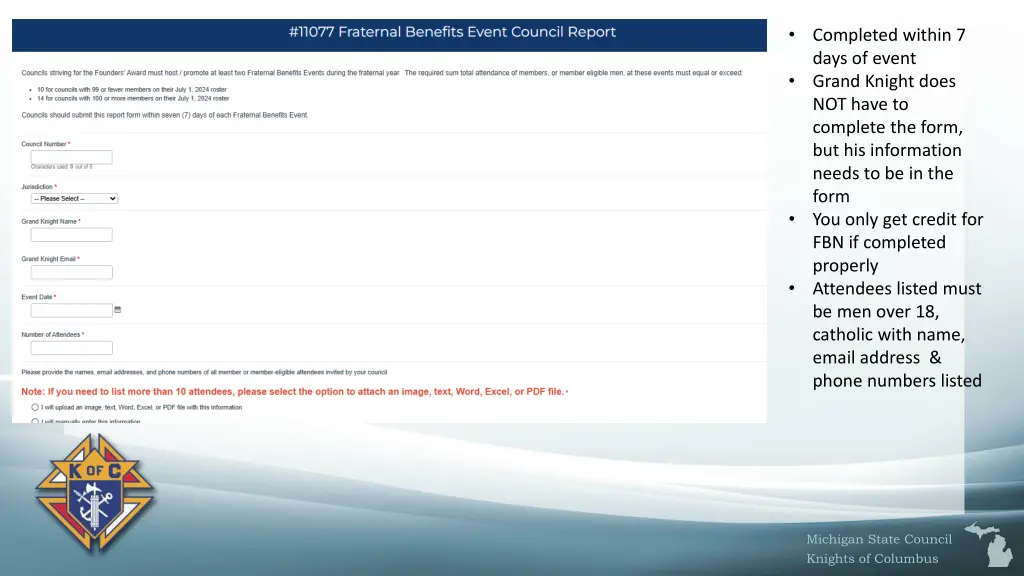The image size is (1024, 576).
Task: Click the 'Grand Knight does NOT have to complete the form' bullet
Action: point(888,138)
